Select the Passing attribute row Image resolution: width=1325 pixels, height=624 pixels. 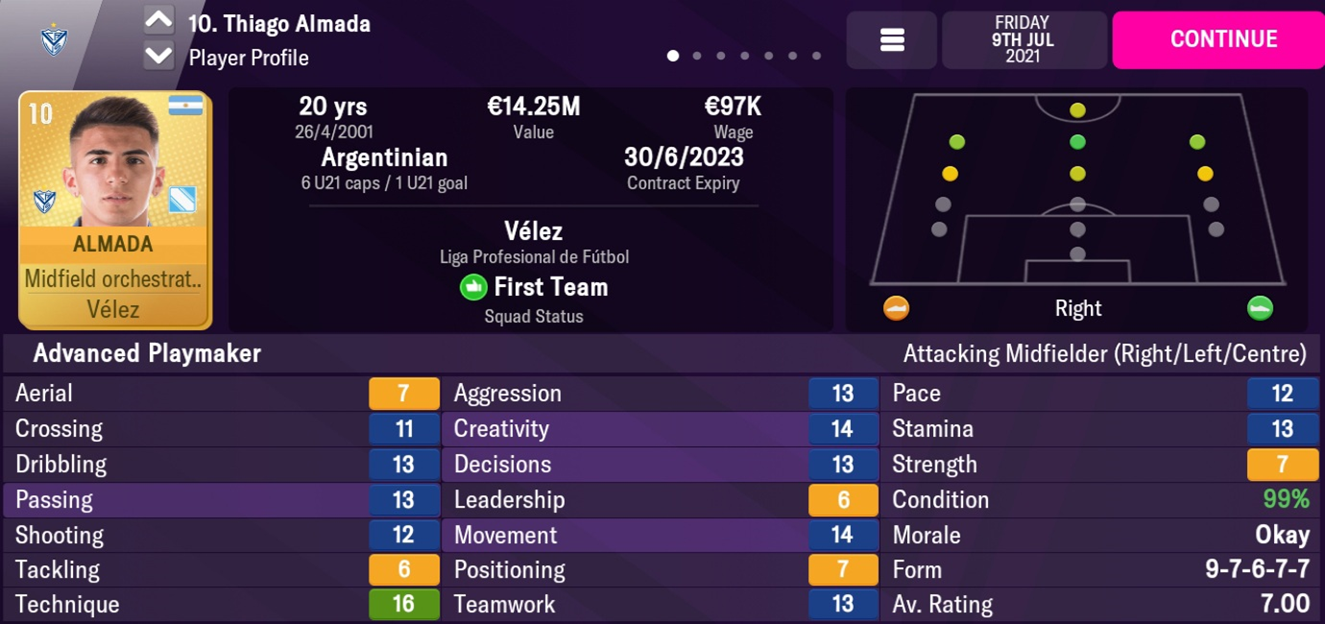tap(220, 499)
